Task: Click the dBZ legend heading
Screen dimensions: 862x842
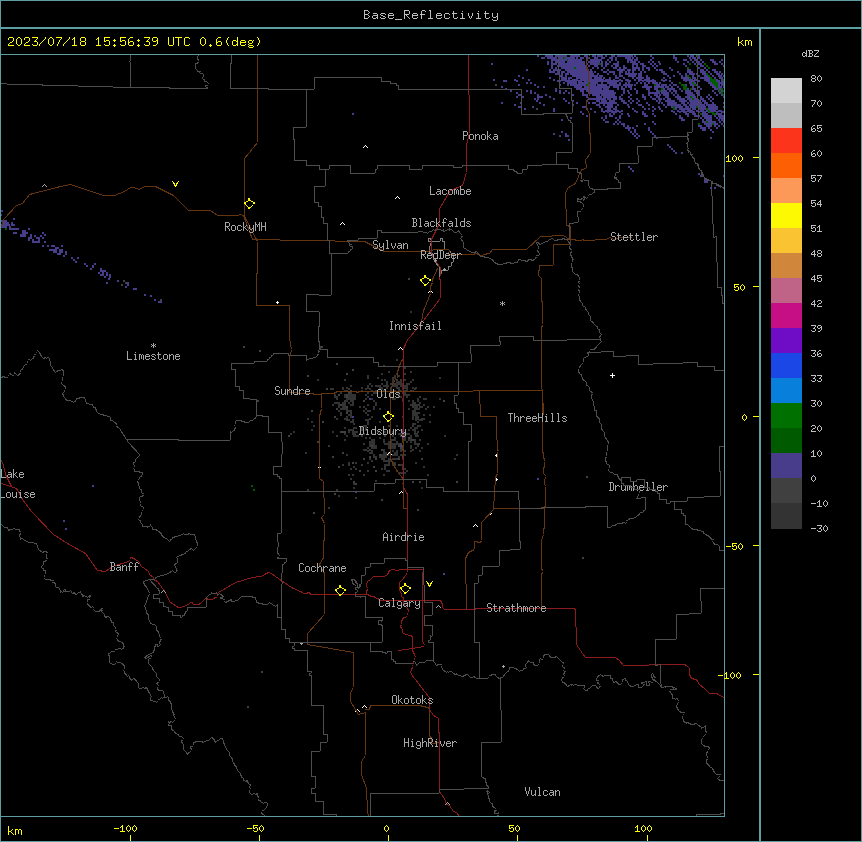Action: point(810,53)
